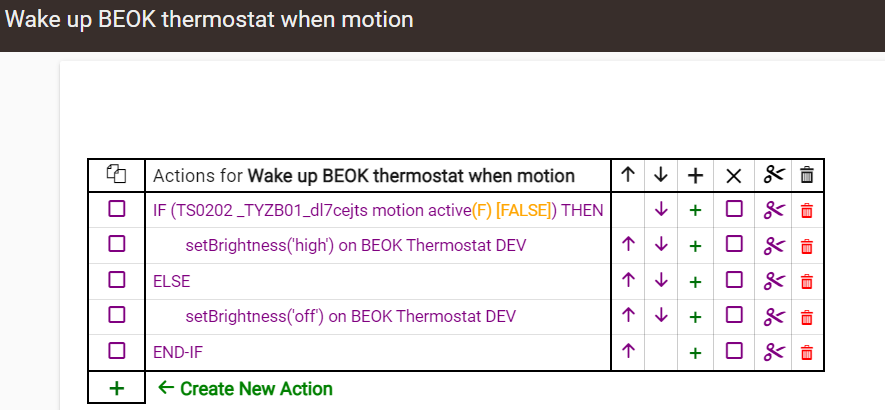Check the left checkbox for the IF row
The height and width of the screenshot is (410, 885).
pyautogui.click(x=116, y=209)
